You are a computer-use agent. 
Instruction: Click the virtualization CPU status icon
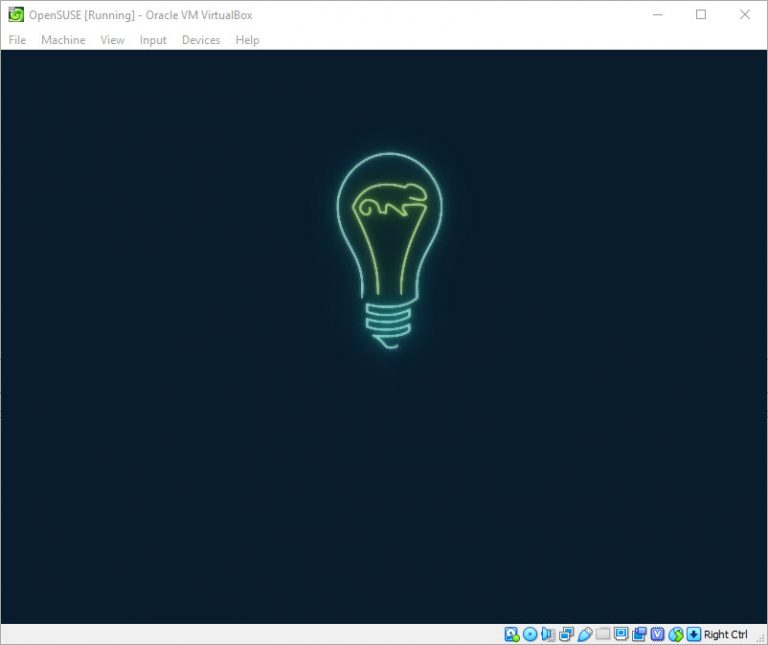657,634
